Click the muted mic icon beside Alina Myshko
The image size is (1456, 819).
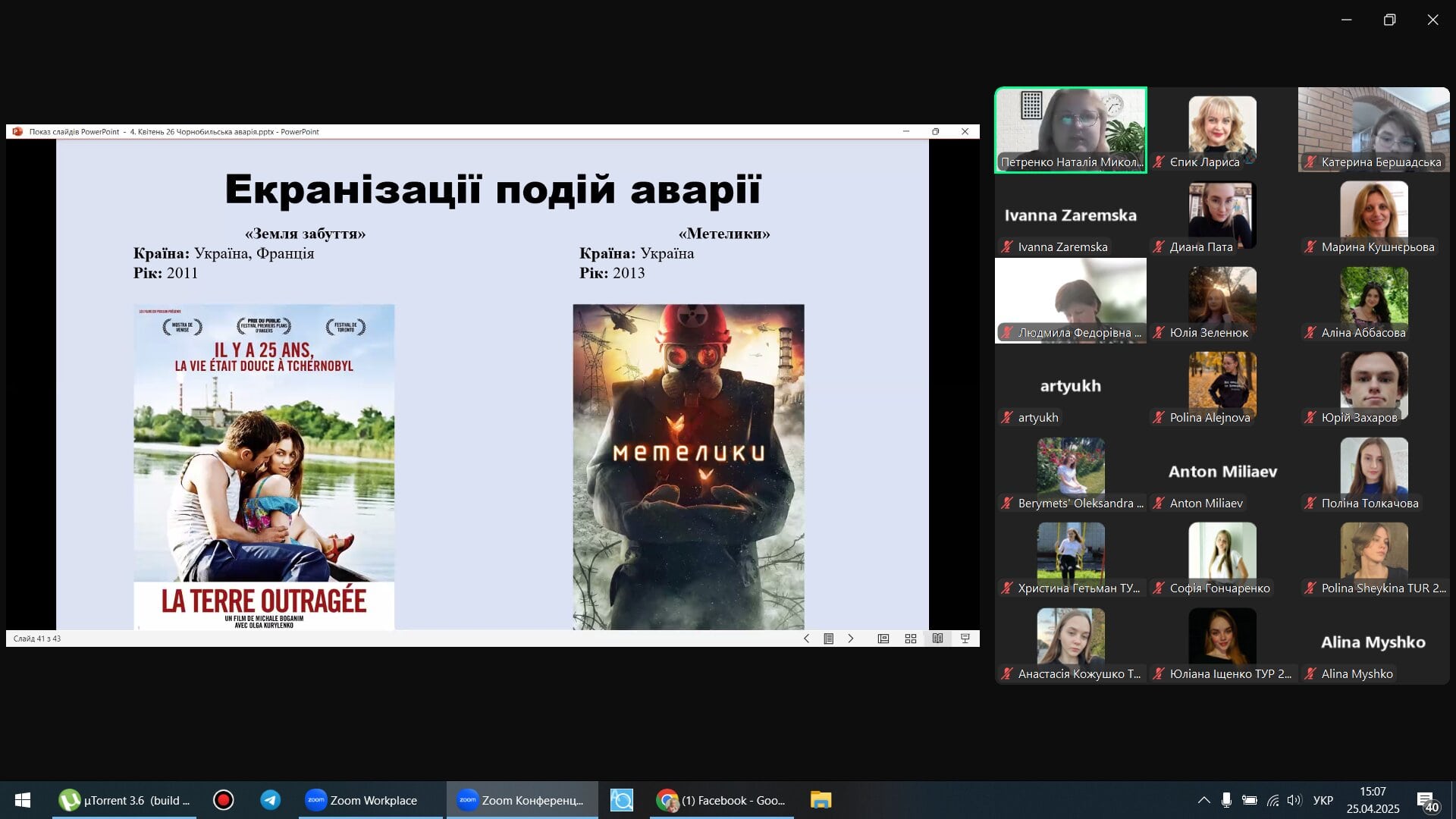(x=1310, y=673)
